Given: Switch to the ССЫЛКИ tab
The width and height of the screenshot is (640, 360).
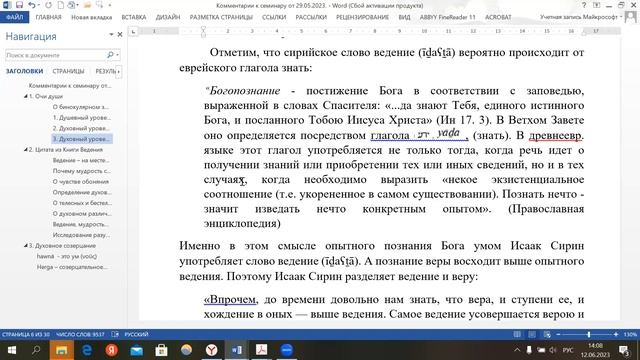Looking at the screenshot, I should 274,17.
